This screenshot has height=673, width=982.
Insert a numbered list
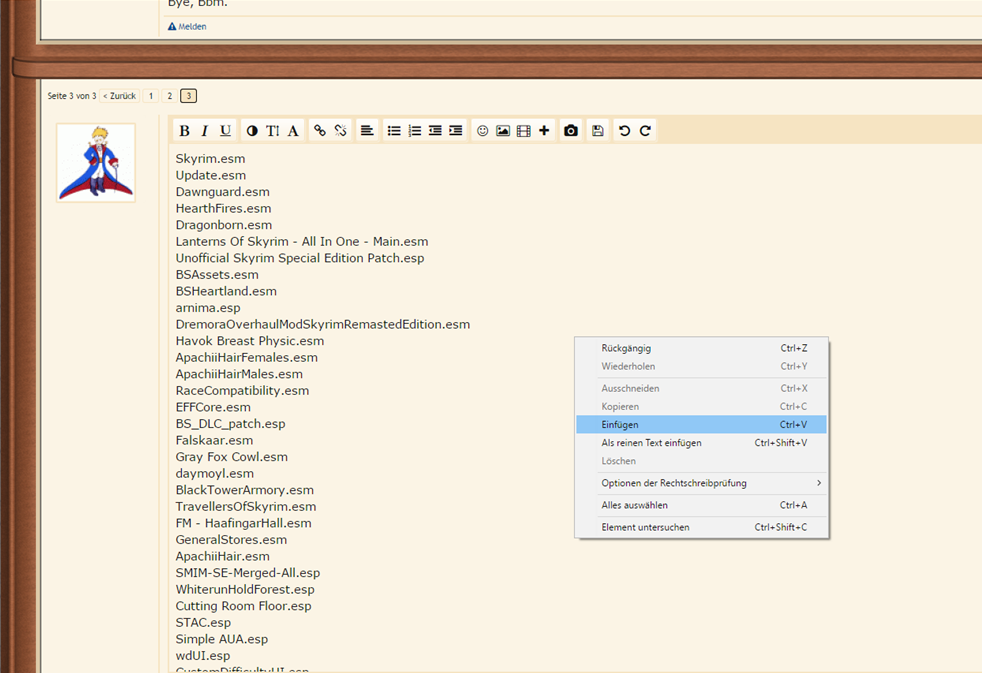coord(415,131)
